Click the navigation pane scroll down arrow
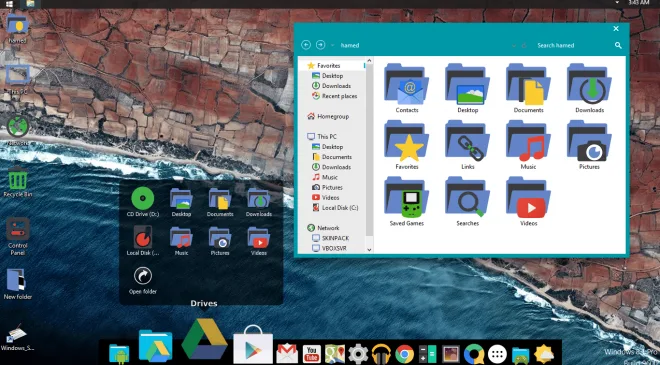 [369, 250]
